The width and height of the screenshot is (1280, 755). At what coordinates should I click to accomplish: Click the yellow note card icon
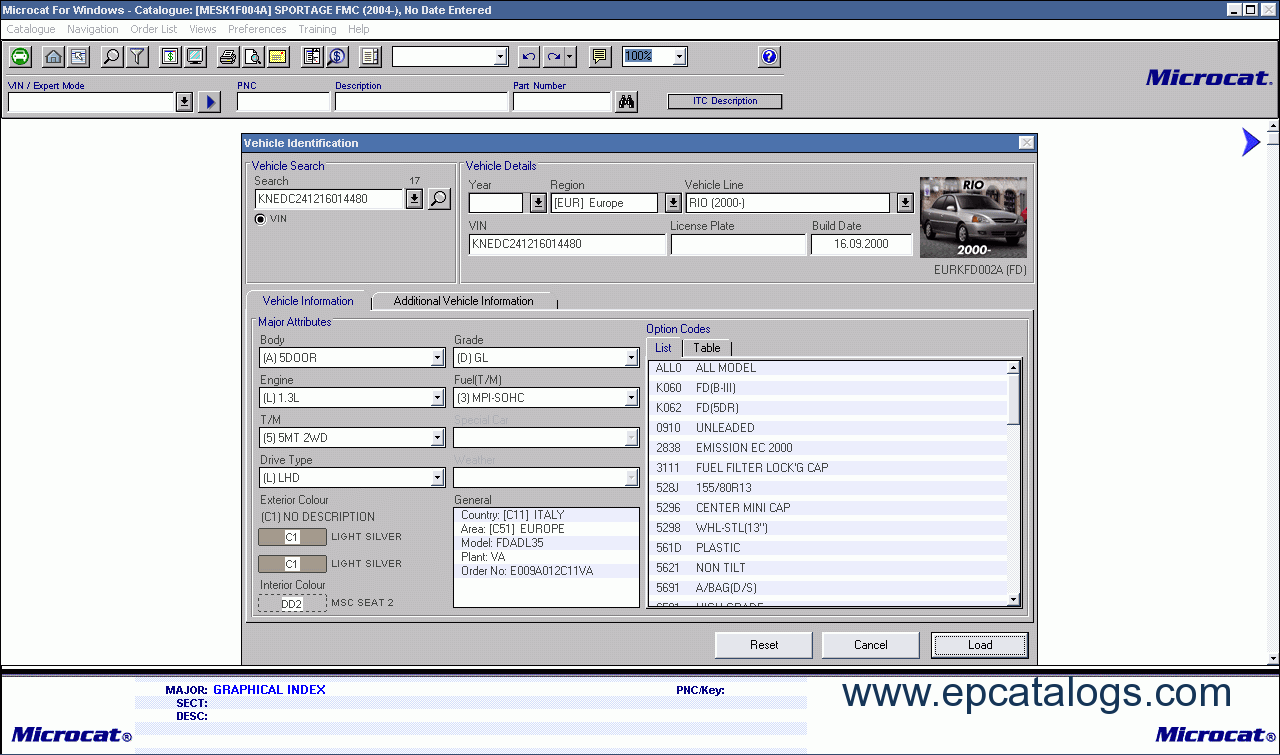[x=278, y=57]
